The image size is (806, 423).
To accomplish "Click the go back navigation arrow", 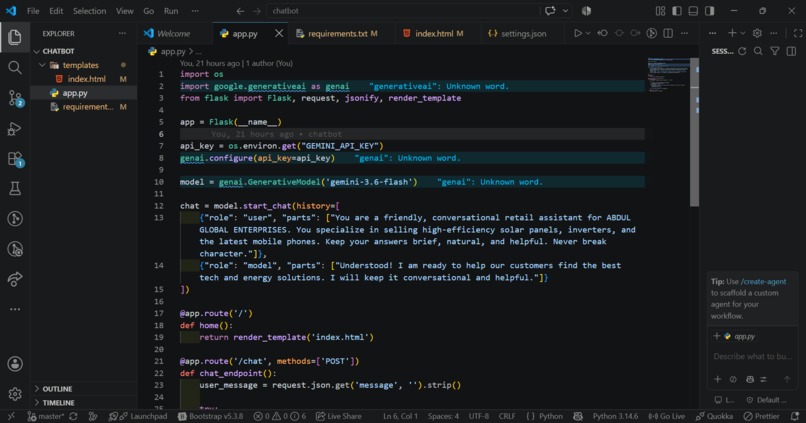I will click(x=240, y=11).
